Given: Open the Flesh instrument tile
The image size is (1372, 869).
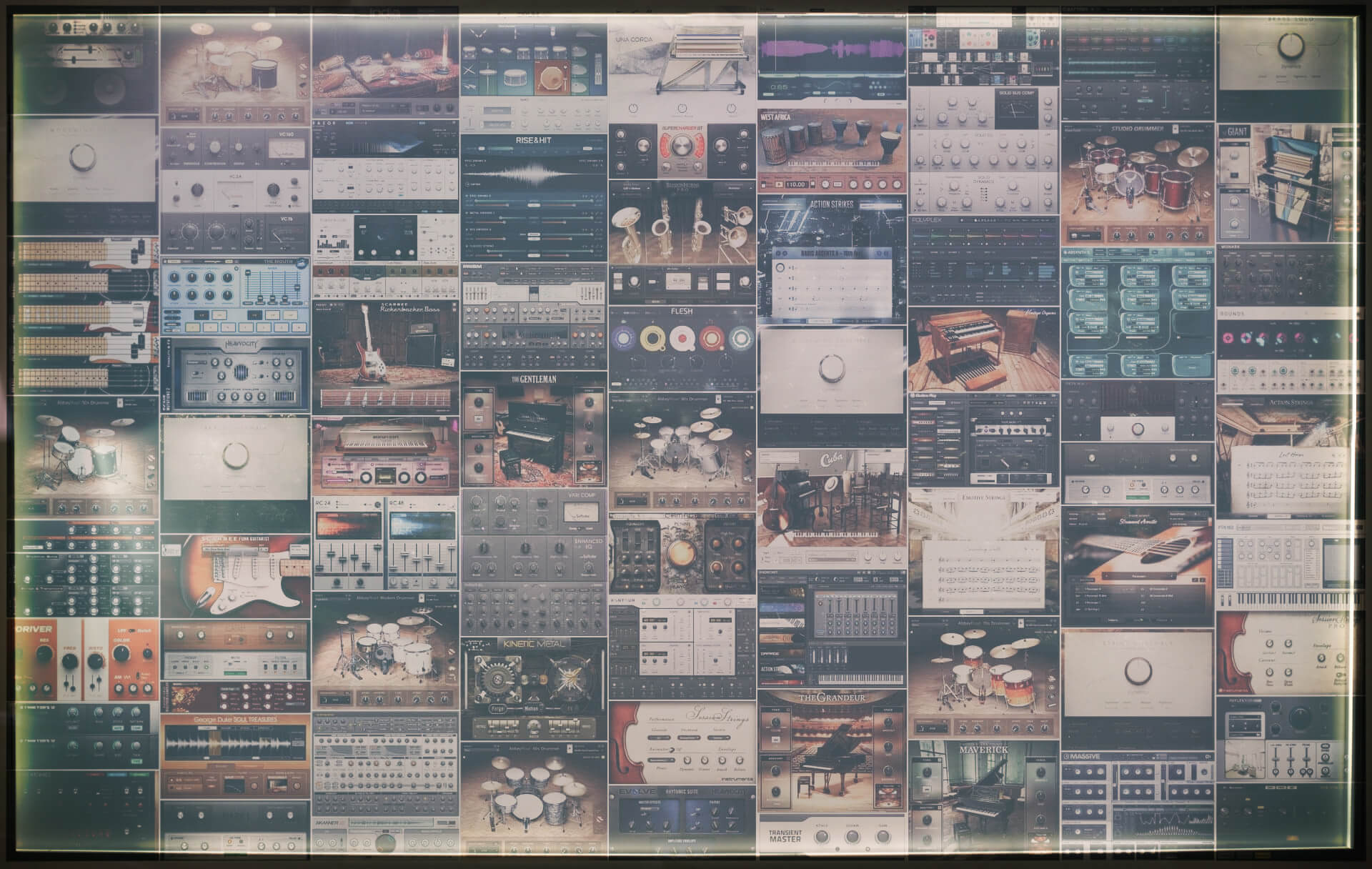Looking at the screenshot, I should coord(682,348).
